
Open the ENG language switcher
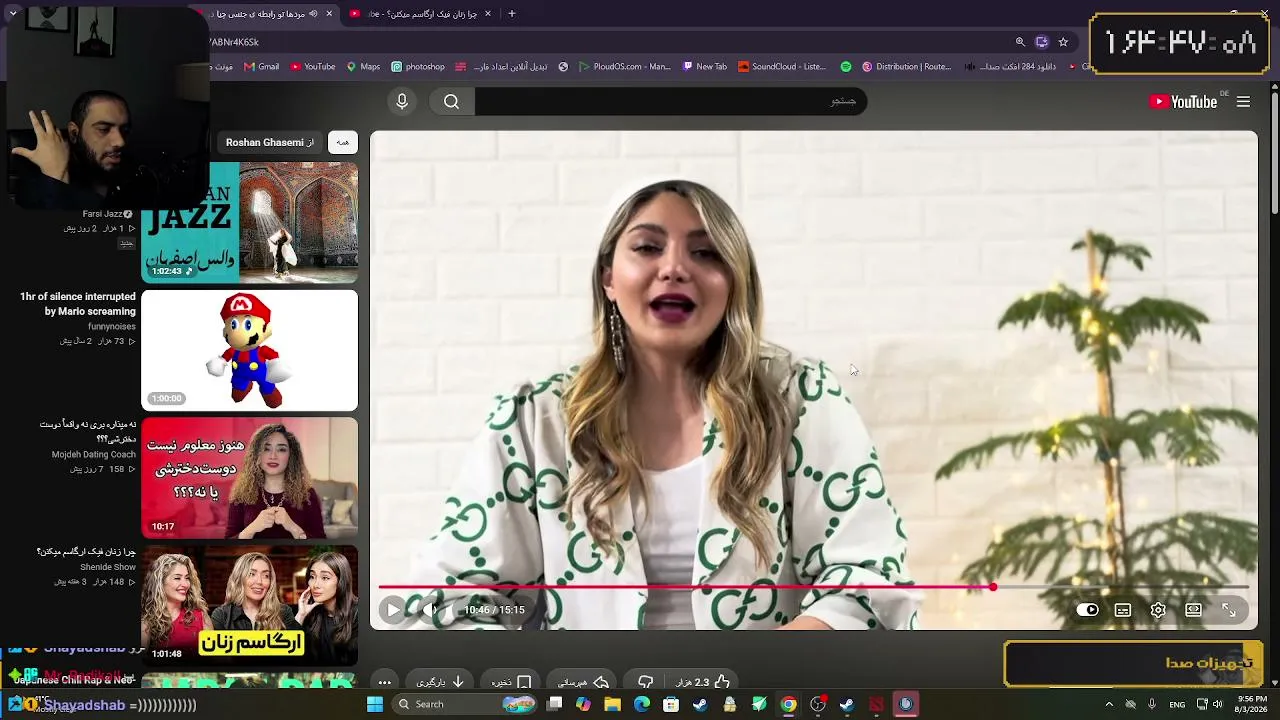pyautogui.click(x=1178, y=704)
